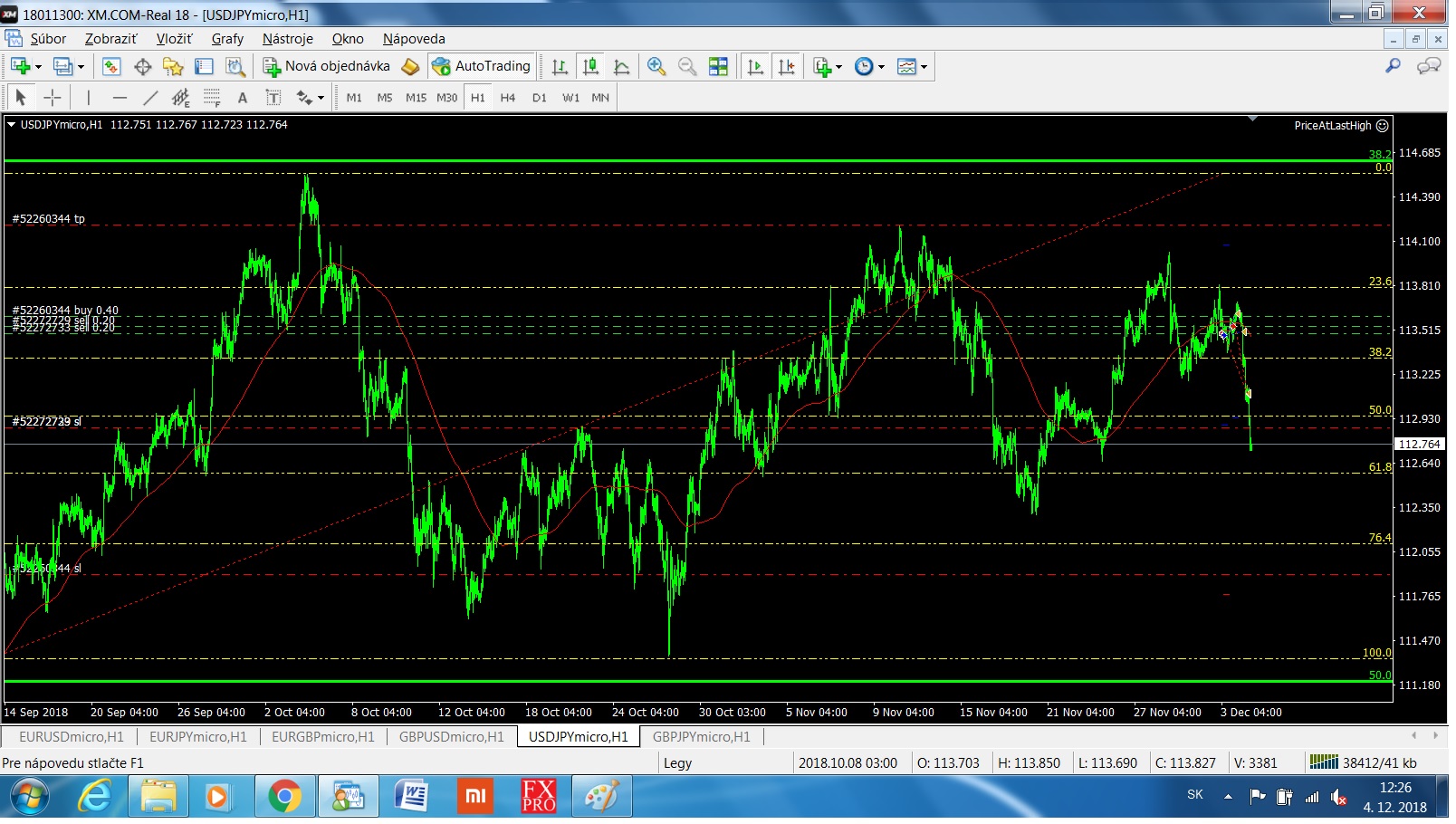This screenshot has height=824, width=1456.
Task: Click the Arrows objects icon
Action: tap(304, 97)
